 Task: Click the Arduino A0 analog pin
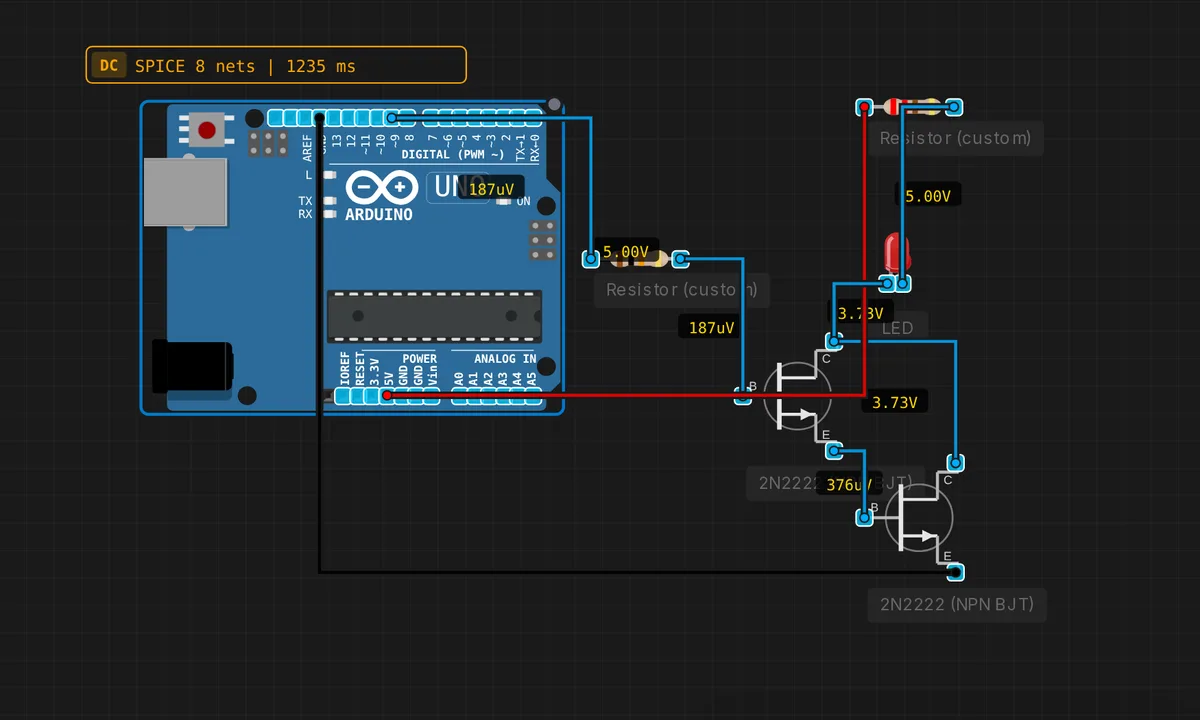tap(459, 396)
